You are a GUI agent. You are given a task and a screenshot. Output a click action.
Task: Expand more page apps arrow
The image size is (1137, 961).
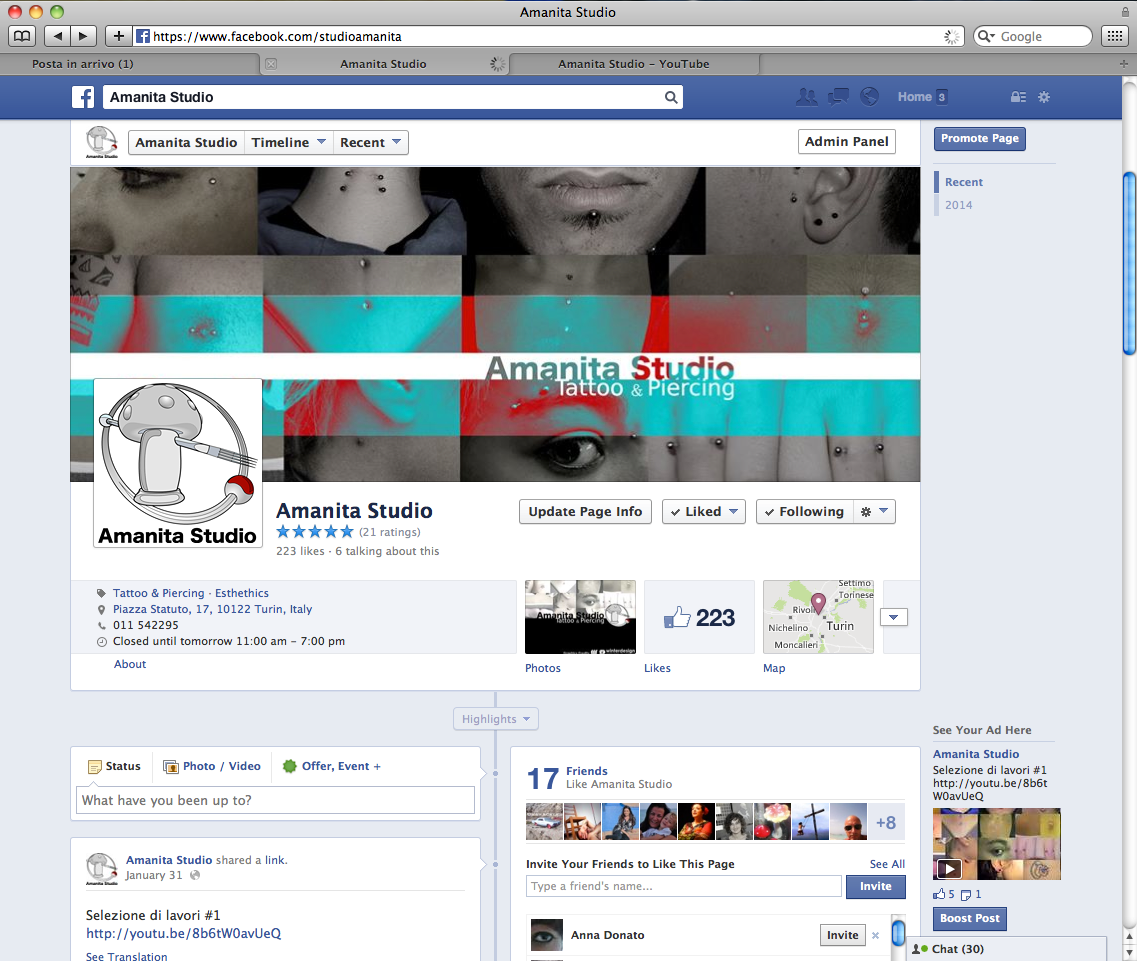(894, 617)
